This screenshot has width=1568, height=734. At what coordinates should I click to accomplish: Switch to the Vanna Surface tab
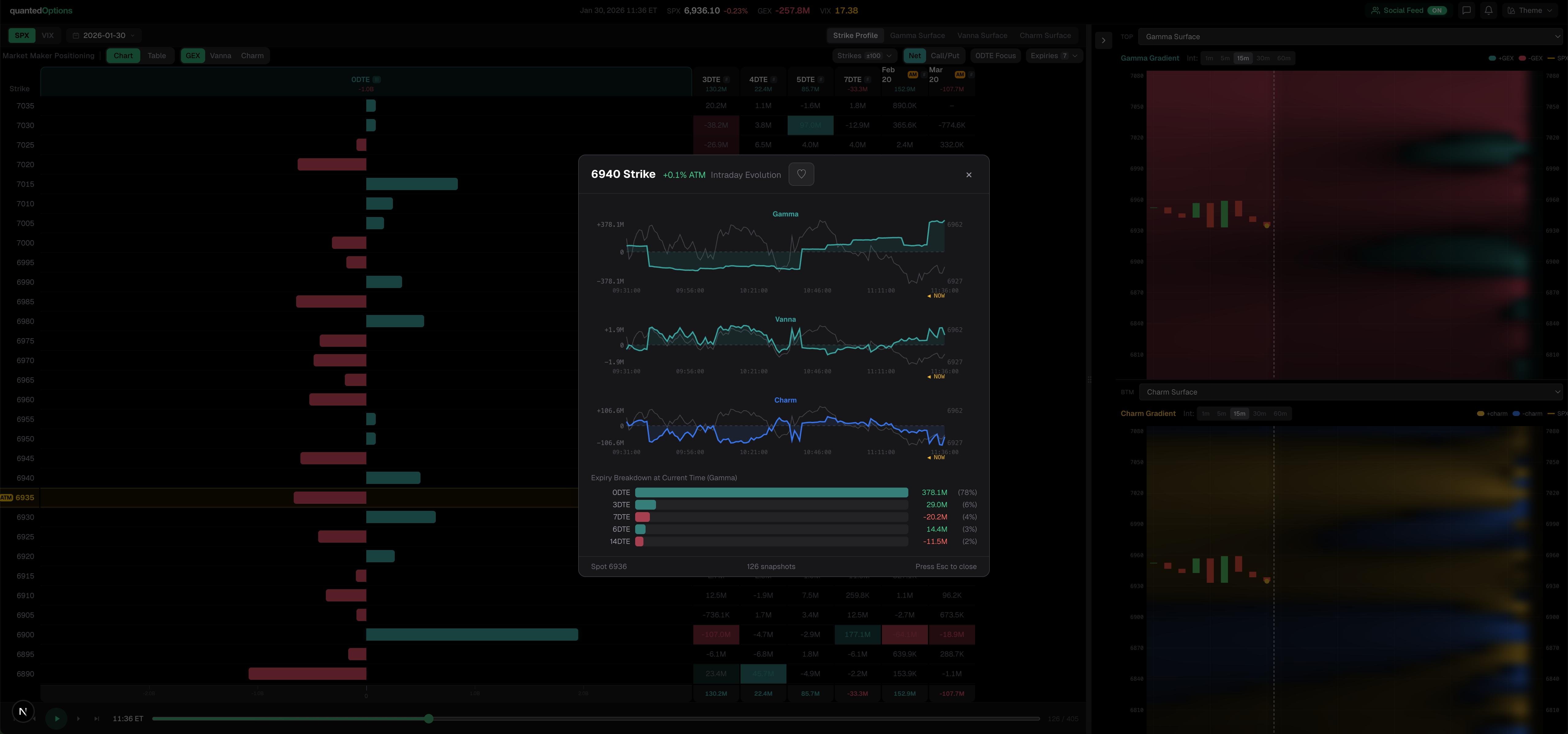[982, 35]
